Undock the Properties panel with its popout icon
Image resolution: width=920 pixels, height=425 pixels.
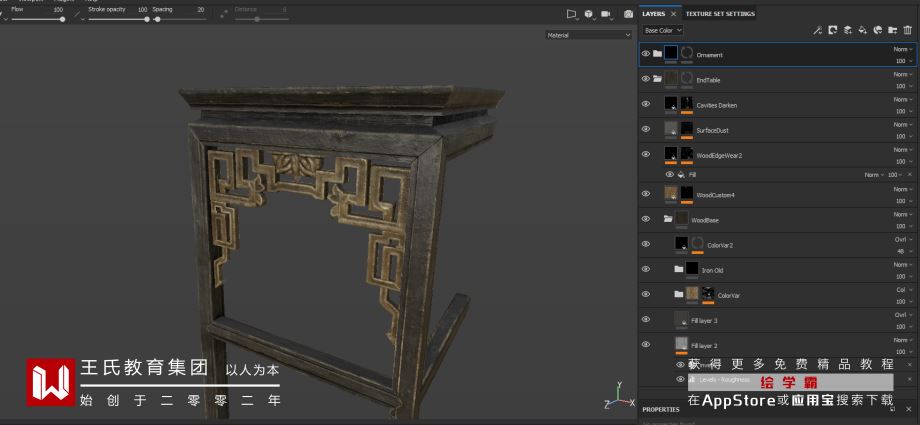point(892,409)
